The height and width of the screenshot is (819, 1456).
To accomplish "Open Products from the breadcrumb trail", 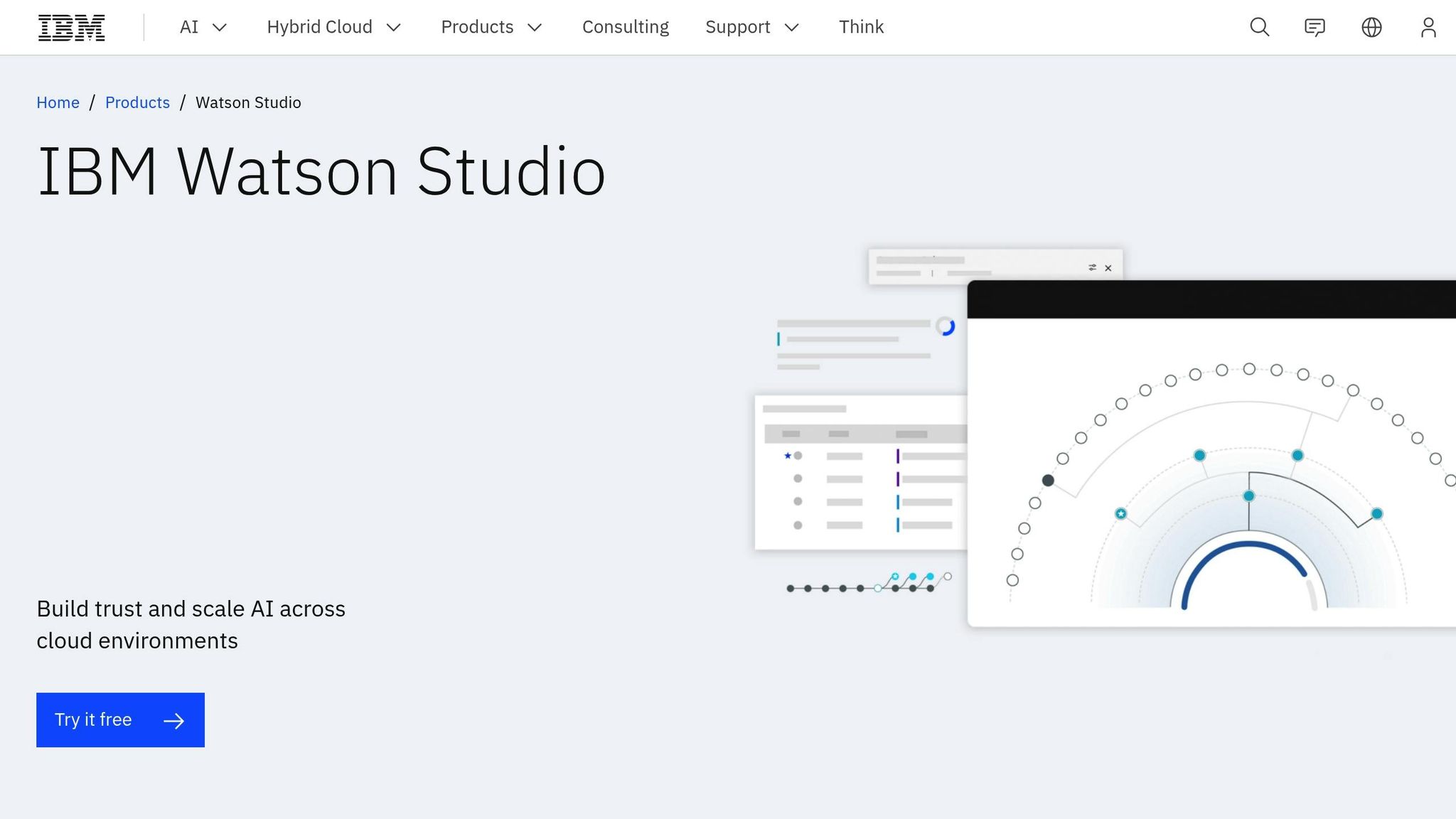I will click(137, 102).
